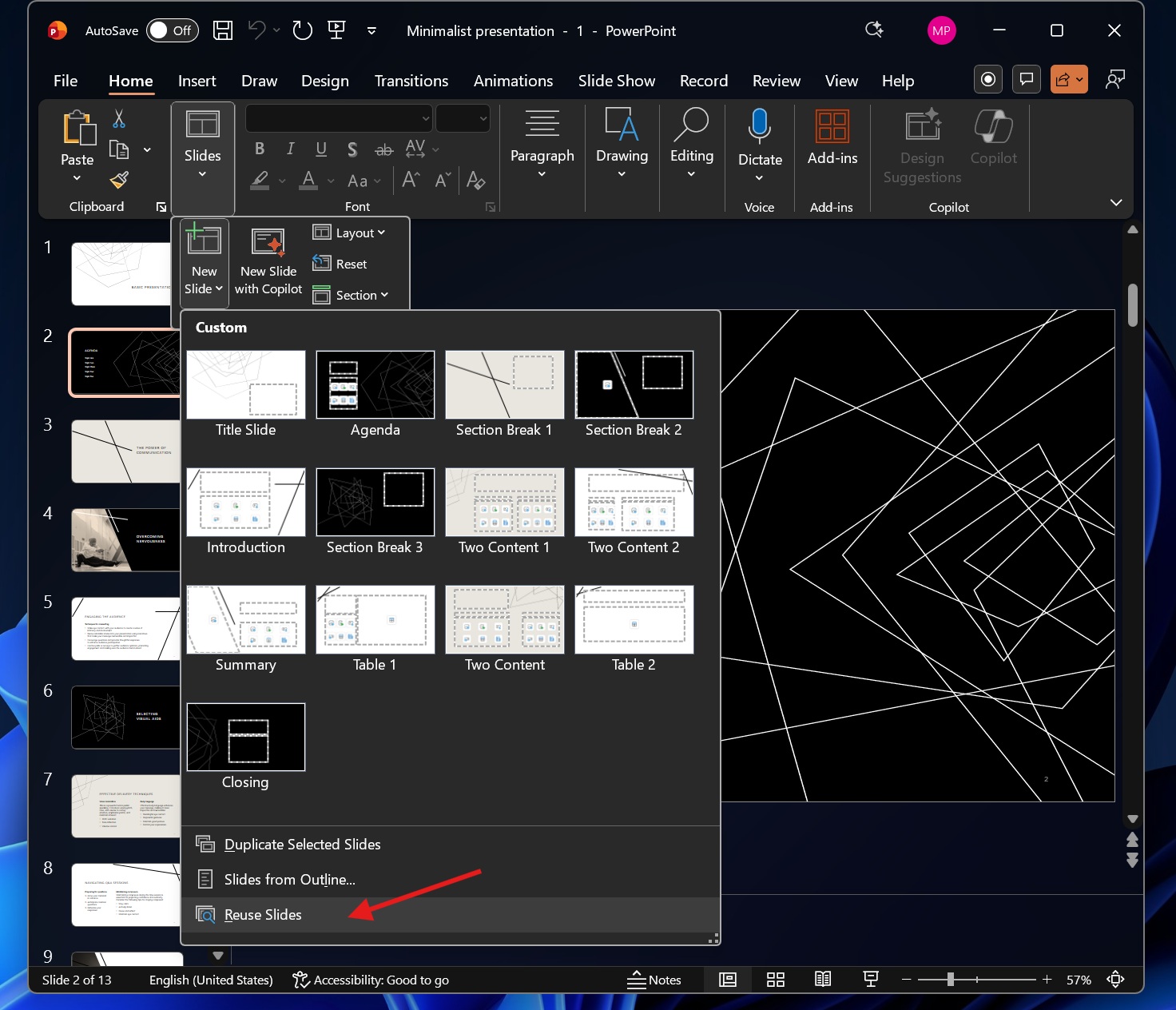Viewport: 1176px width, 1010px height.
Task: Expand the Layout dropdown
Action: pyautogui.click(x=352, y=233)
